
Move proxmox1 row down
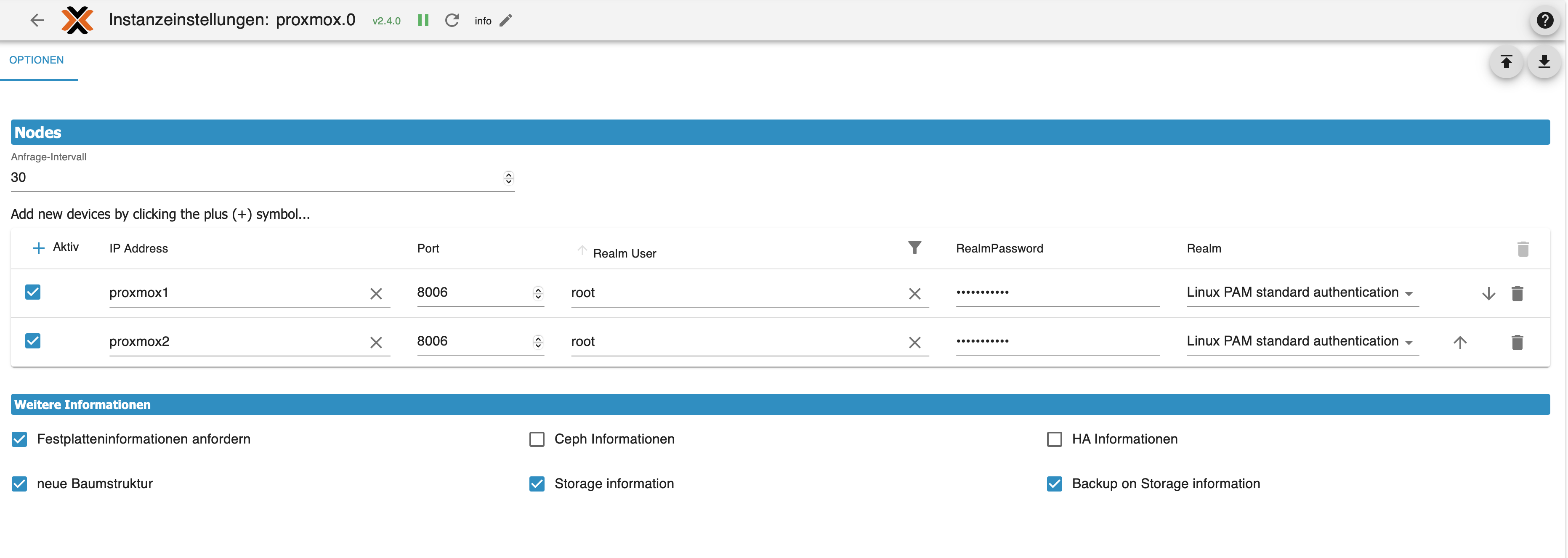1488,294
